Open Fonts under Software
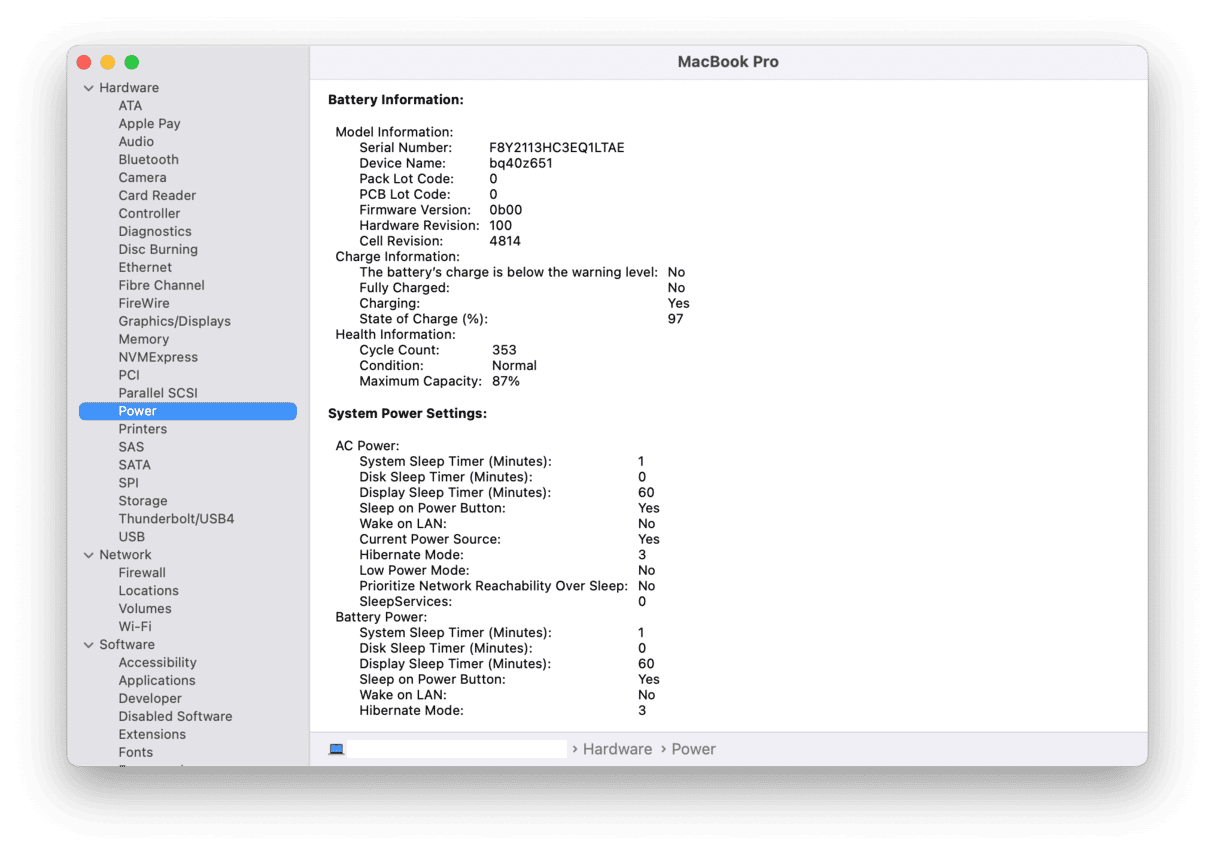1215x855 pixels. pos(136,754)
